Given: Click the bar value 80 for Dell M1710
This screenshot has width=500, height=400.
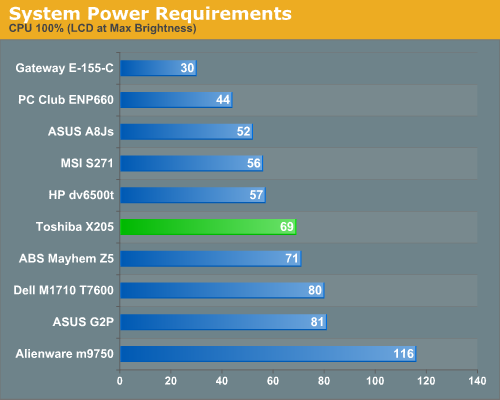Looking at the screenshot, I should 315,290.
